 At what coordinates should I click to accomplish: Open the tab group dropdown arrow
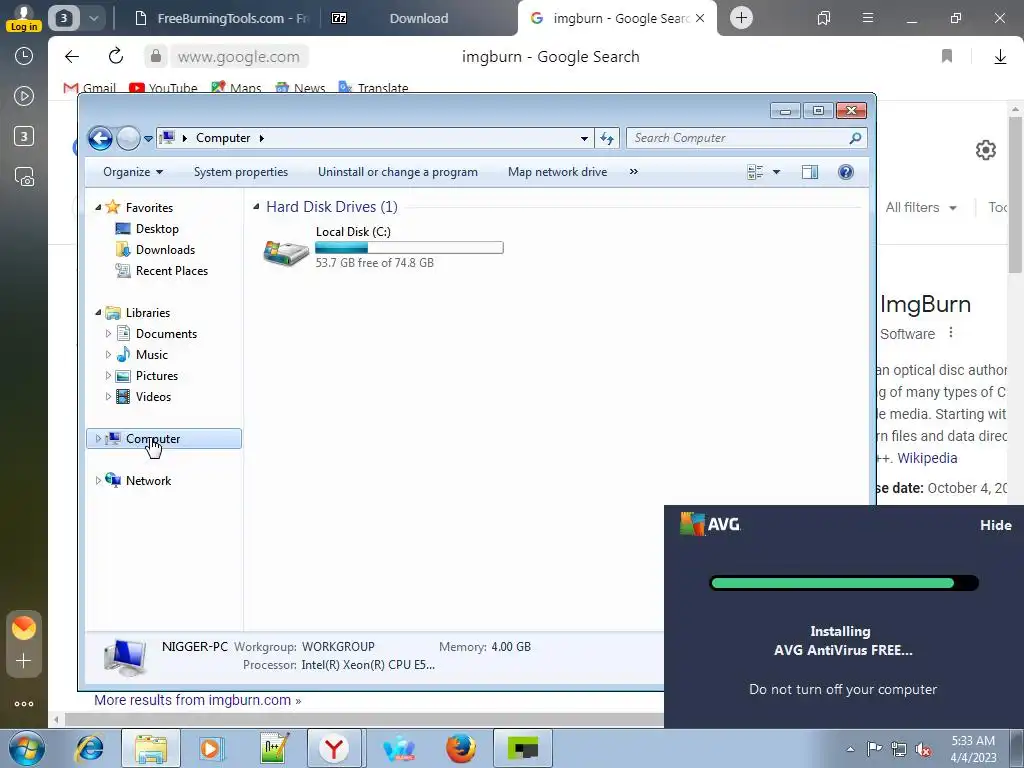(93, 18)
